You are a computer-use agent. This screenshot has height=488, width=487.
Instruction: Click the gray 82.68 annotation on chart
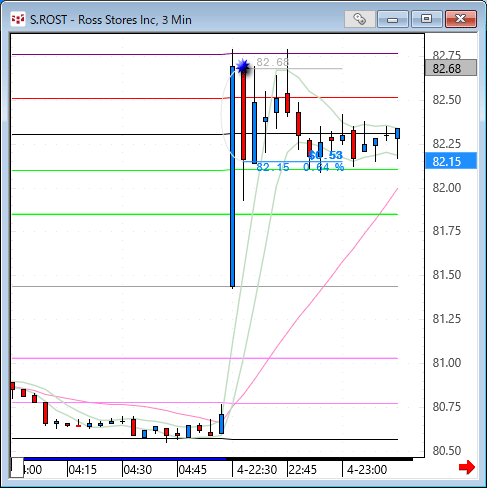coord(273,62)
